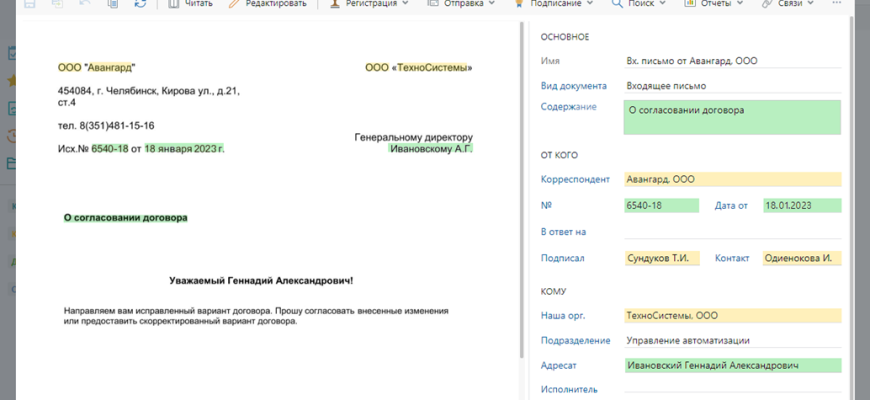The height and width of the screenshot is (400, 870).
Task: Click highlighted number 6540-18 in the letter
Action: click(111, 149)
